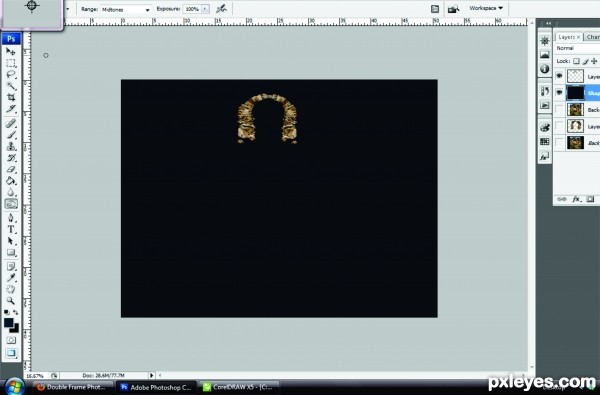Open CorelDRAW X5 from taskbar
600x395 pixels.
tap(239, 387)
